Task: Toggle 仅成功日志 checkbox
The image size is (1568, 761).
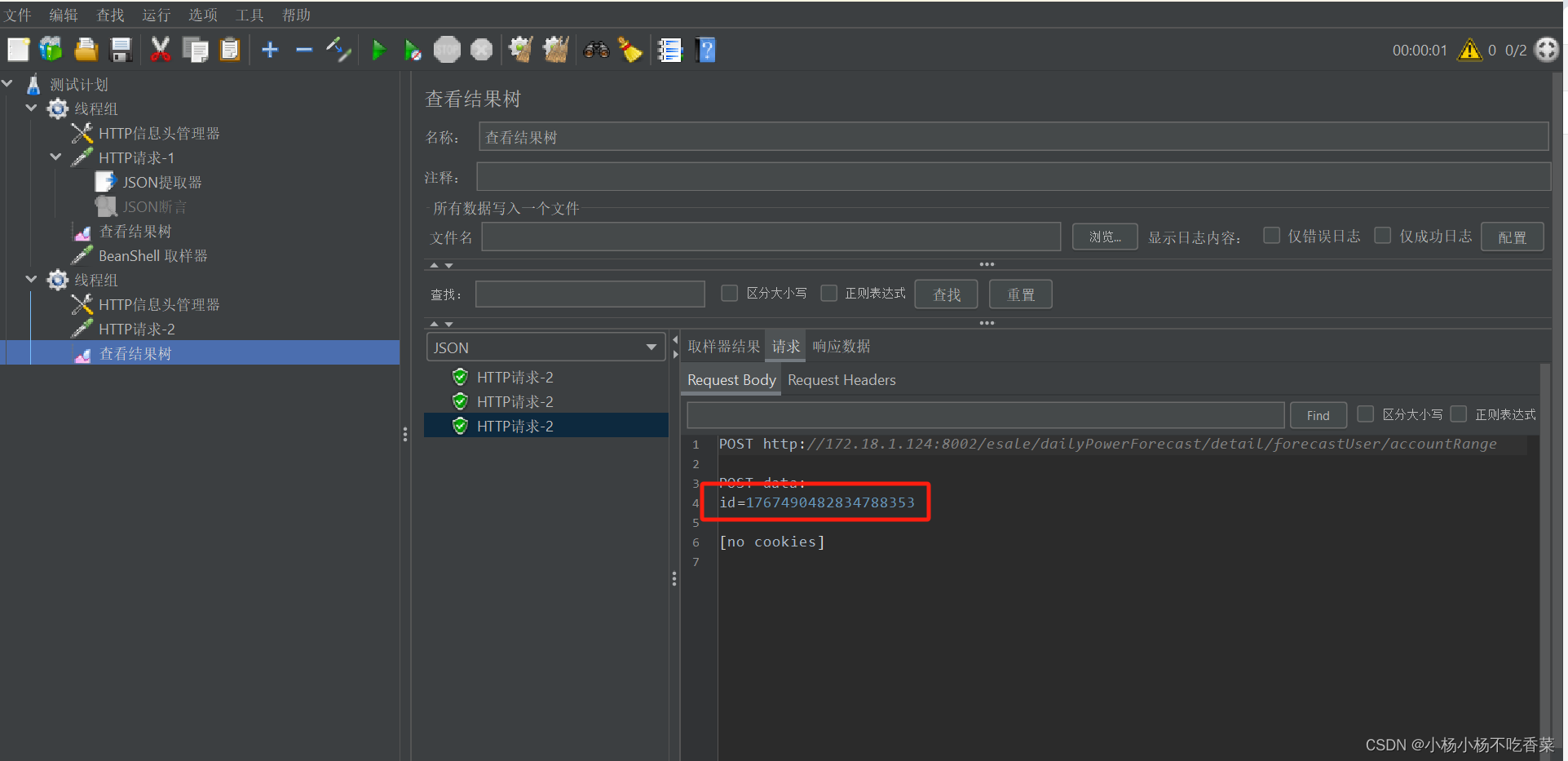Action: [x=1383, y=235]
